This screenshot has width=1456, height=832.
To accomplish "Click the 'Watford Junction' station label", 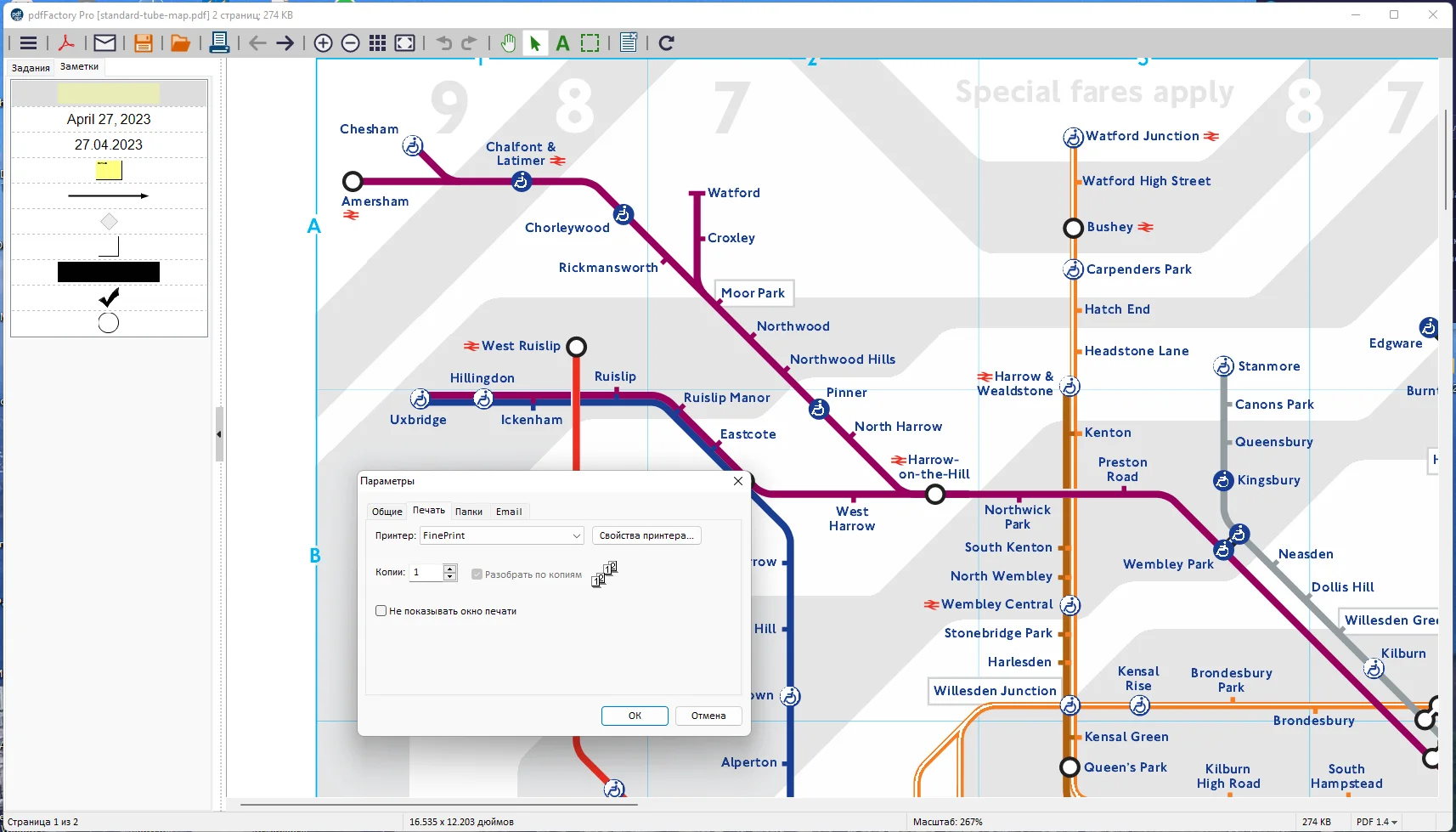I will (x=1143, y=136).
